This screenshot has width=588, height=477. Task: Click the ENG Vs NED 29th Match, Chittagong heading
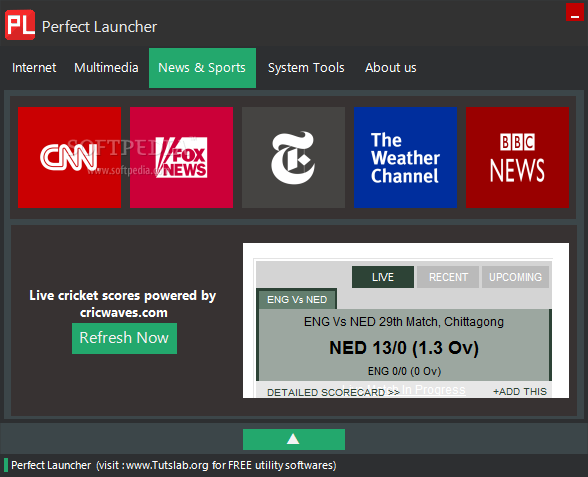[x=404, y=322]
